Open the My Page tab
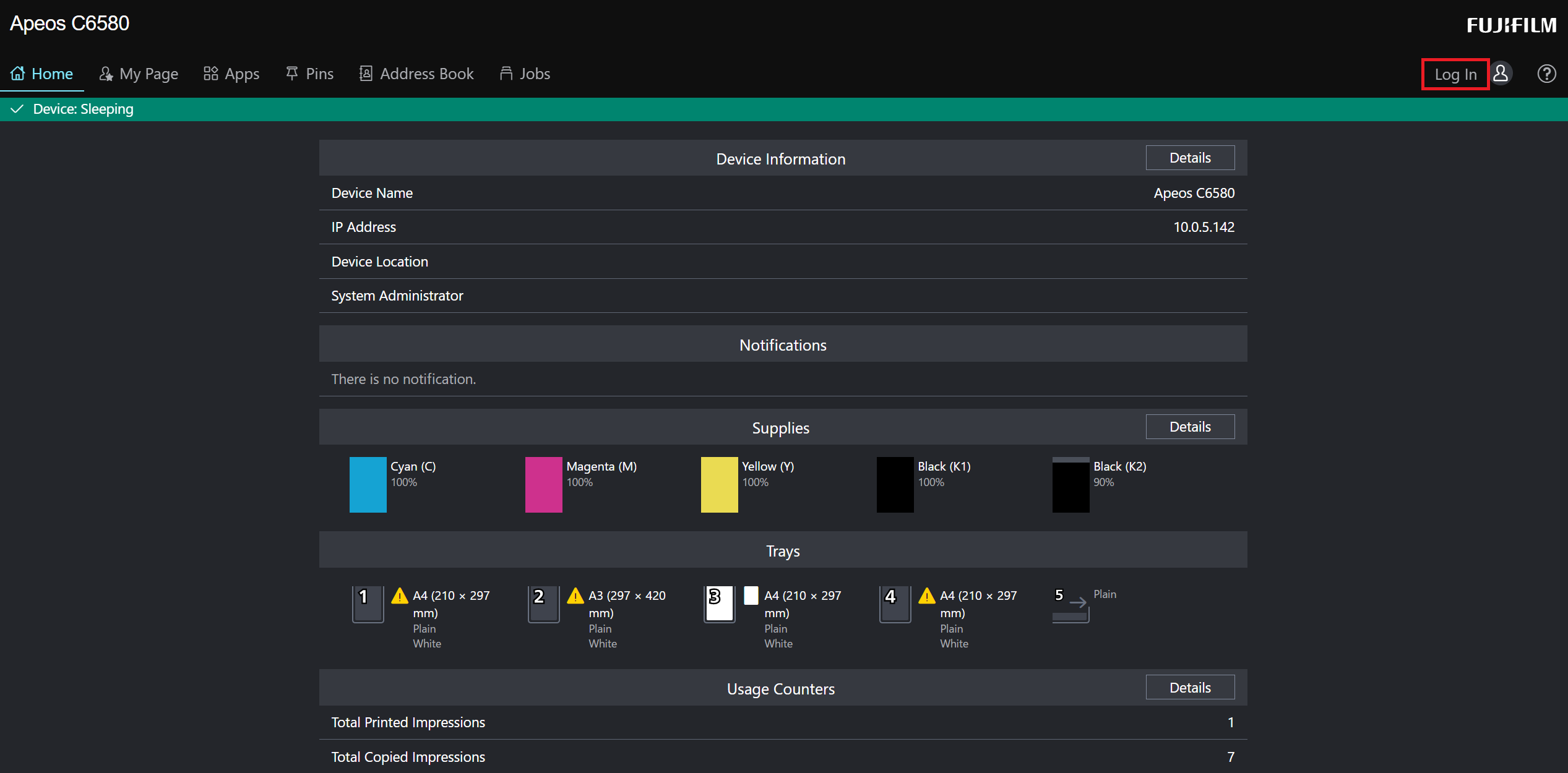The width and height of the screenshot is (1568, 773). [x=139, y=74]
